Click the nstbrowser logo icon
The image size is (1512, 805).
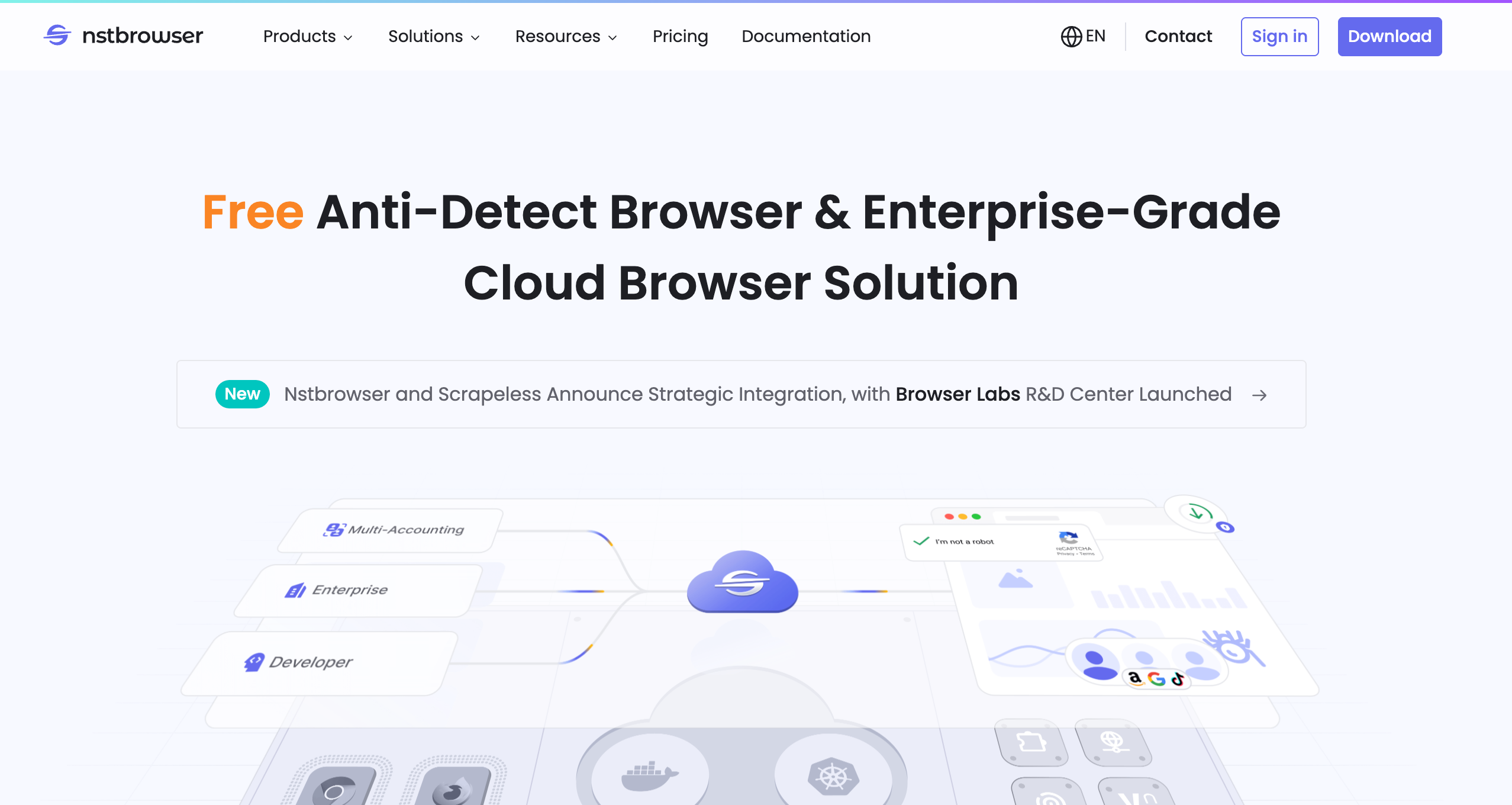[x=57, y=36]
